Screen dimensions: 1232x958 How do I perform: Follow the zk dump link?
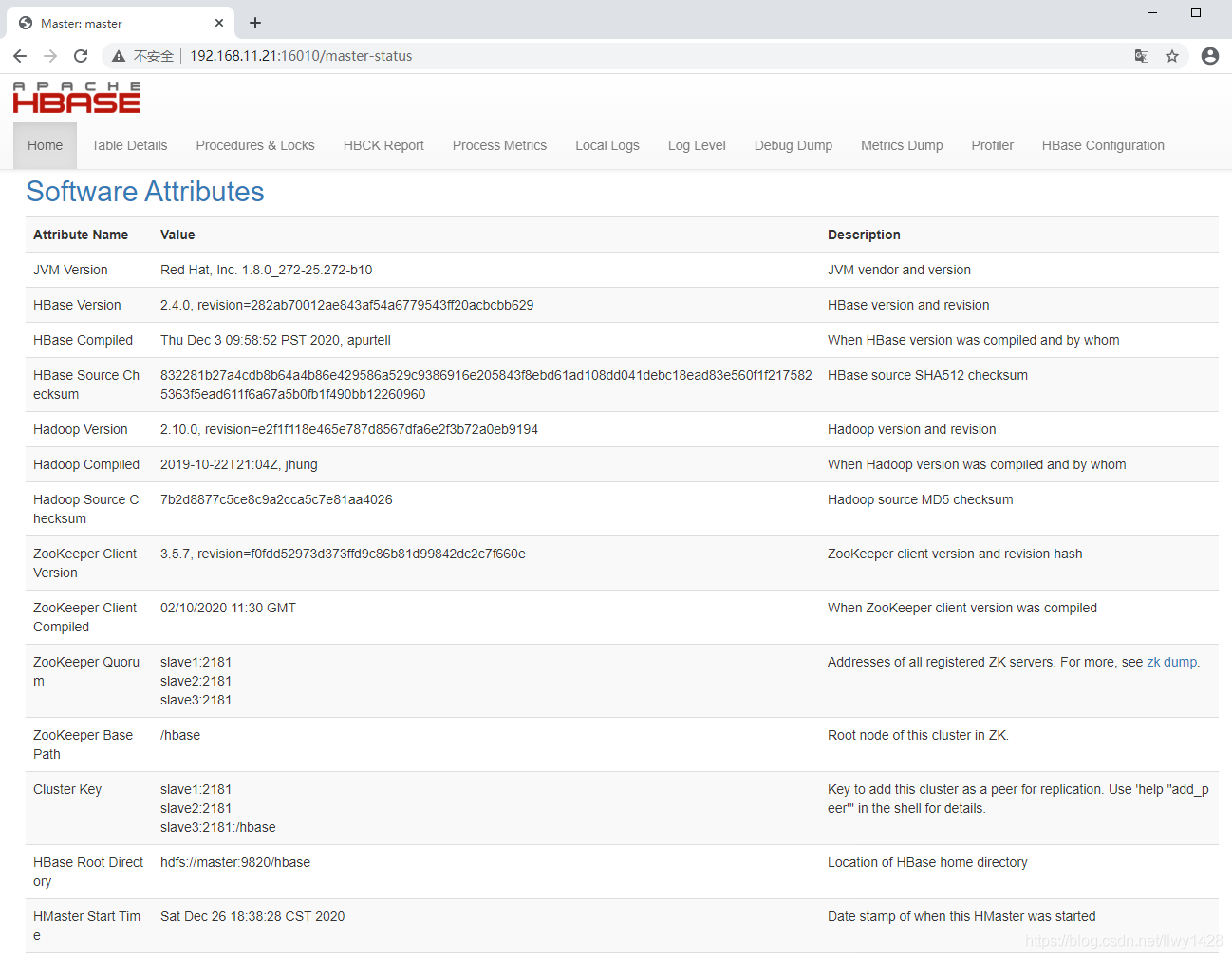[1171, 662]
